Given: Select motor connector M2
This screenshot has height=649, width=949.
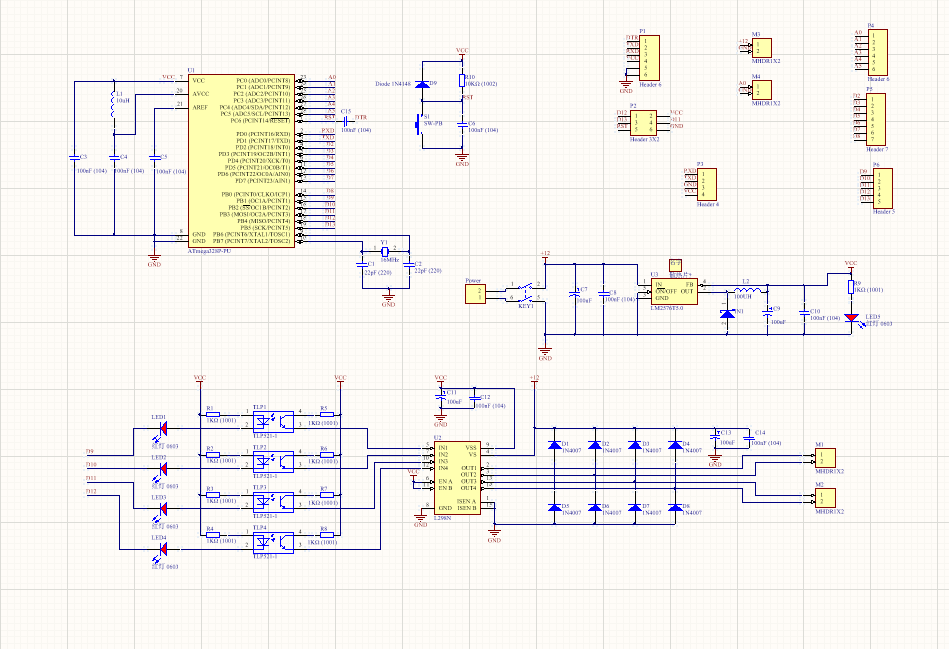Looking at the screenshot, I should 826,498.
